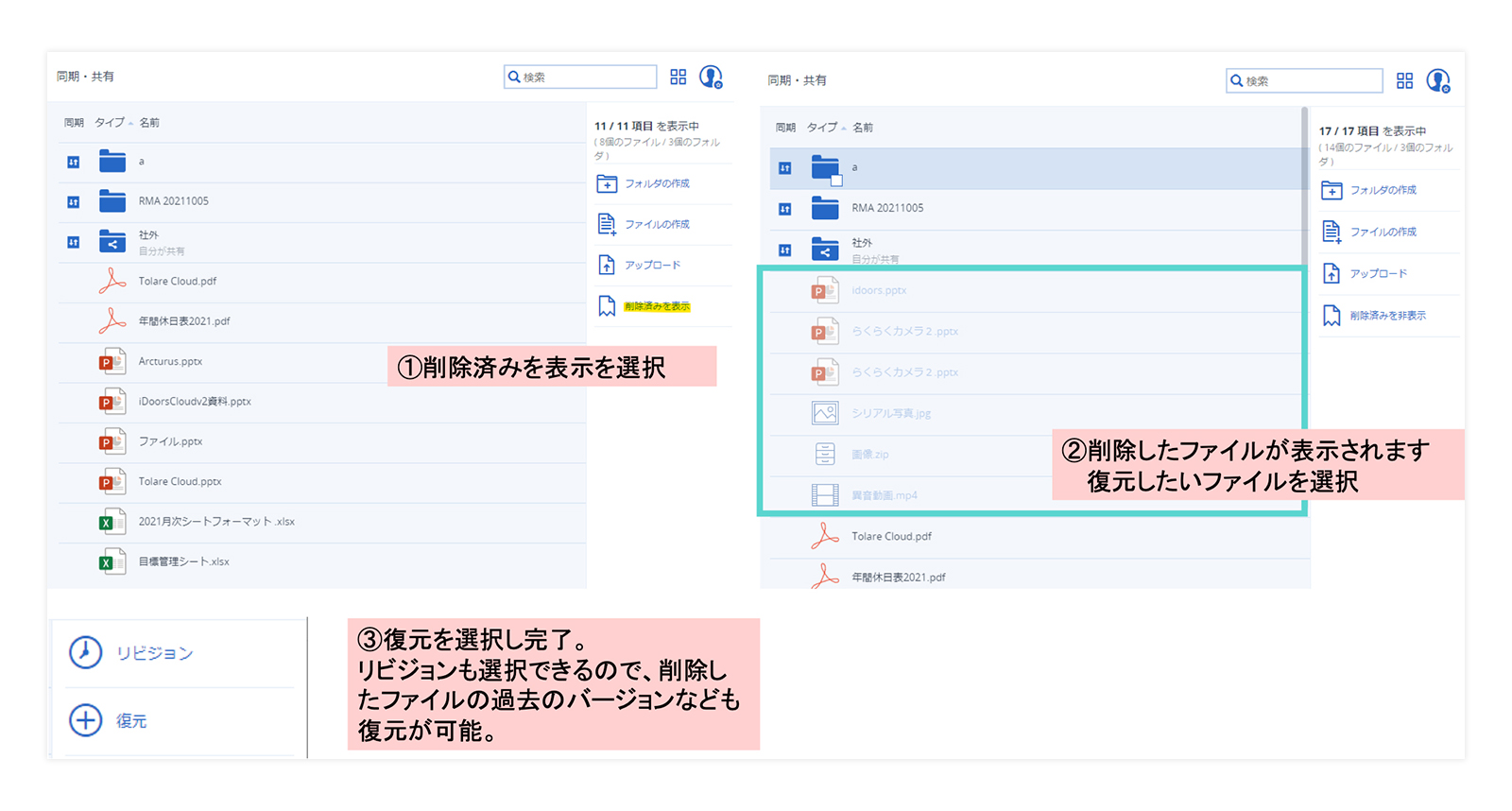Click the Tolare Cloud.pdf icon in left list
This screenshot has width=1512, height=811.
(112, 282)
